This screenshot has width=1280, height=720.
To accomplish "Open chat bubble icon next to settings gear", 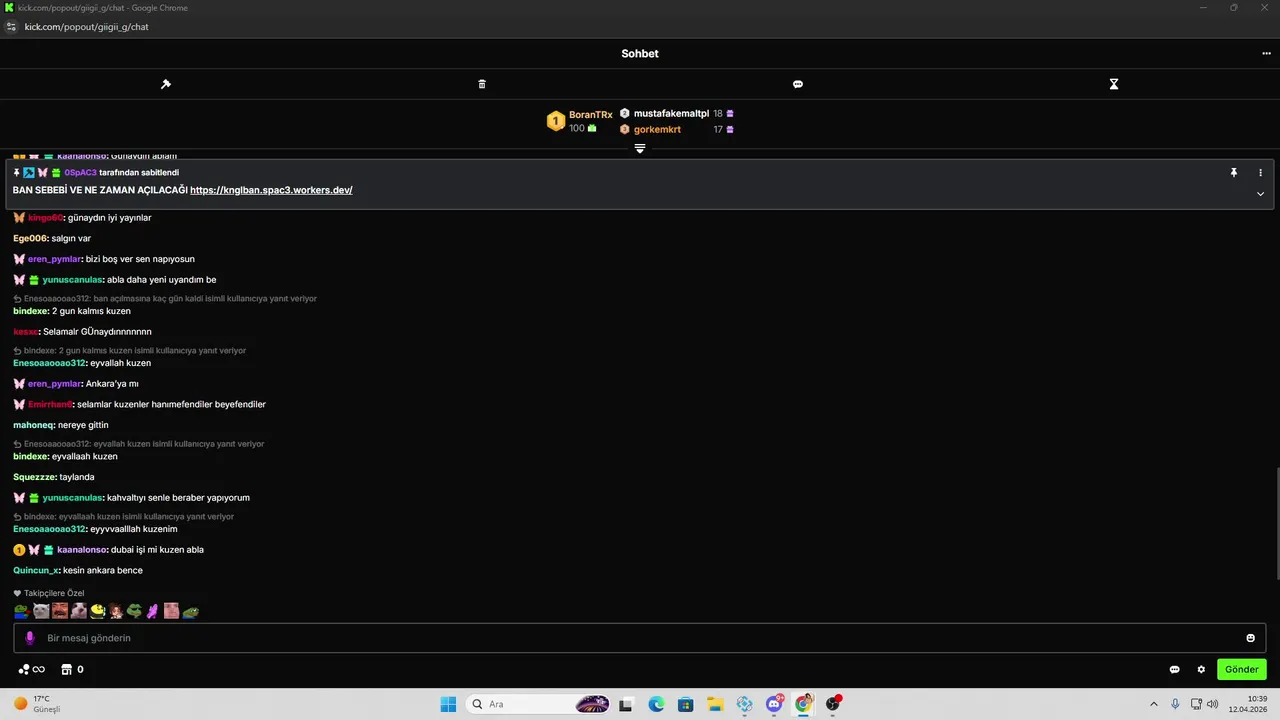I will click(1175, 670).
